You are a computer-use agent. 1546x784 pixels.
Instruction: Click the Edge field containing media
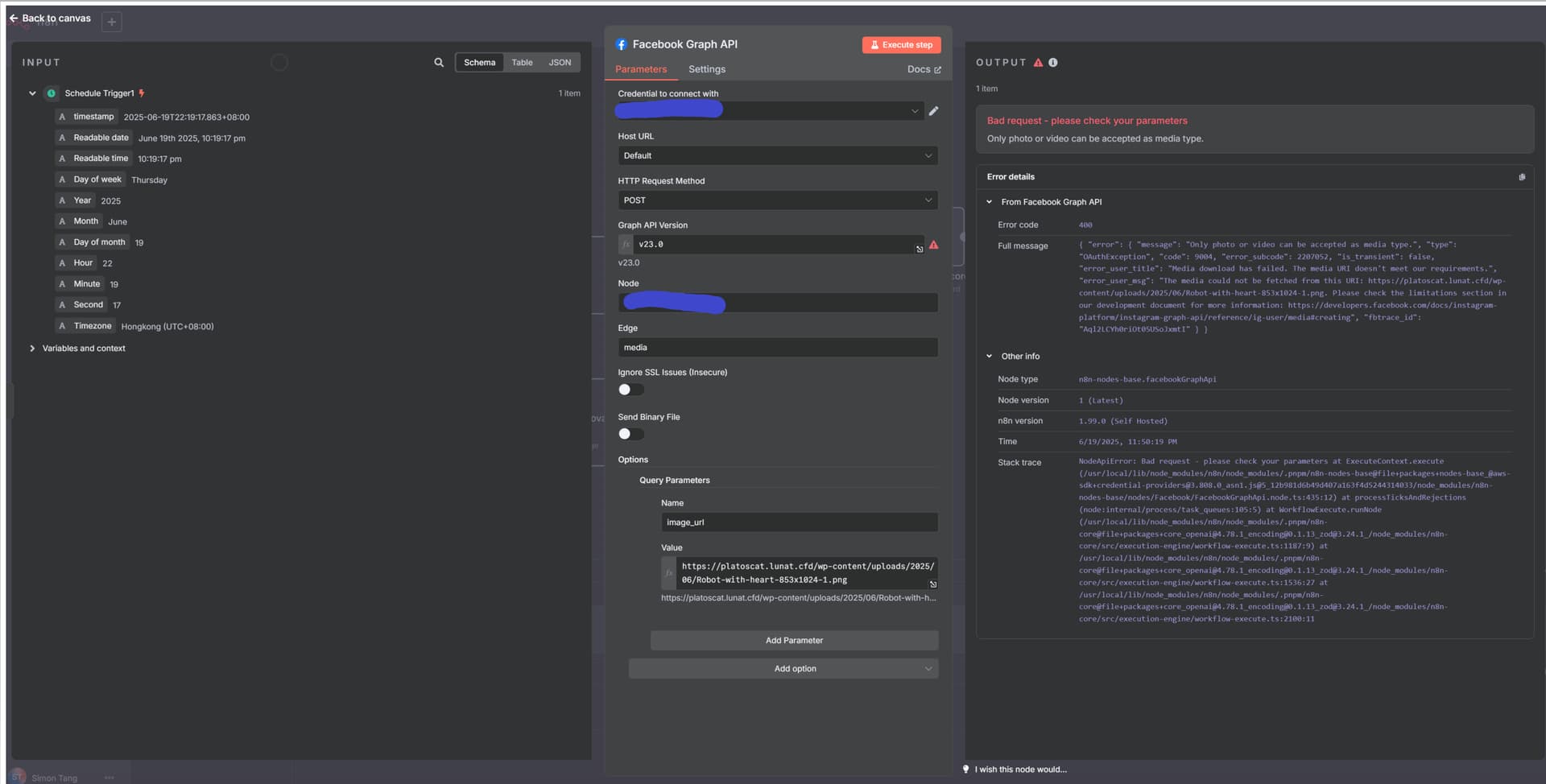point(778,348)
